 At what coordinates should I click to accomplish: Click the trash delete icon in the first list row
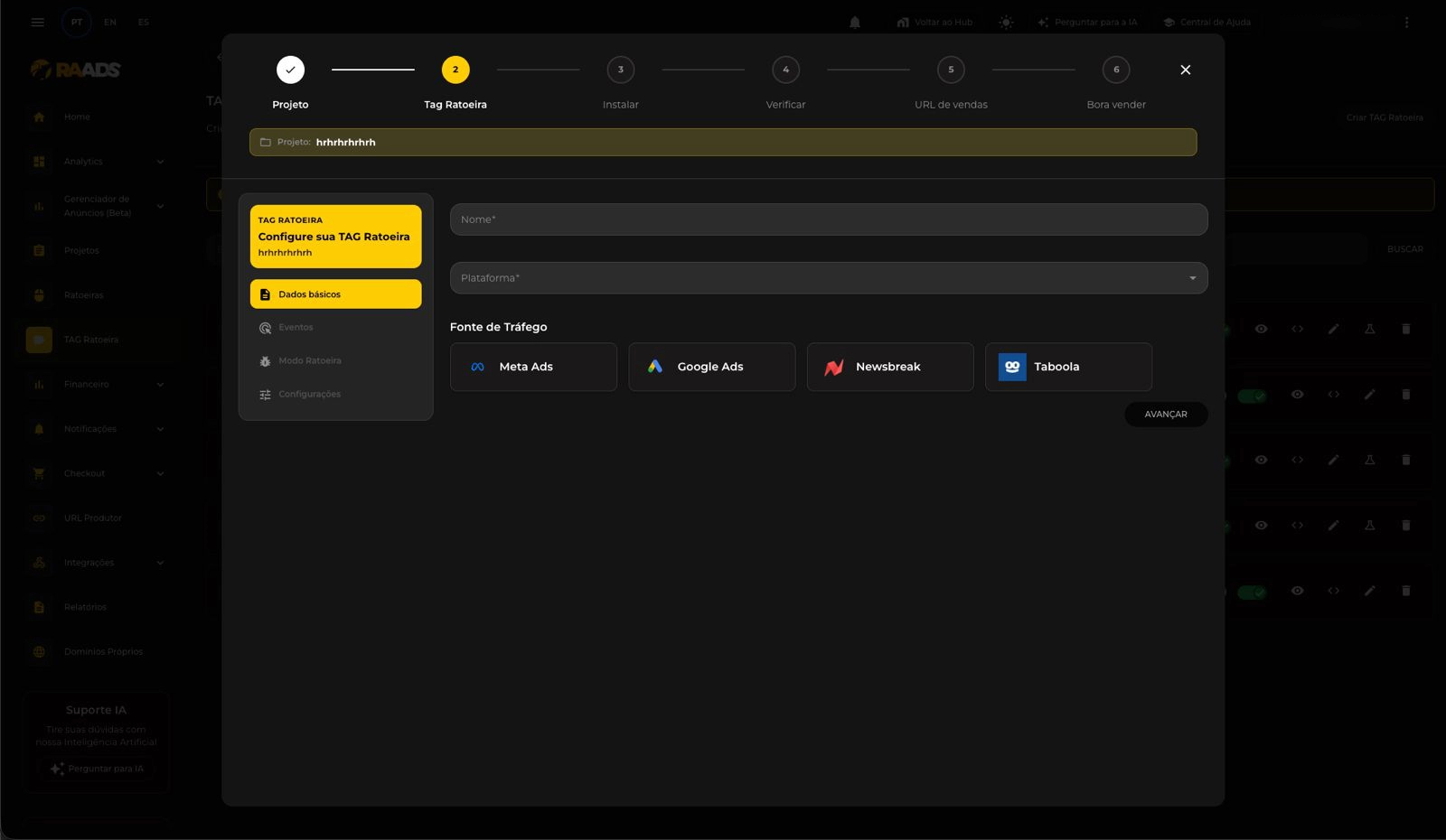[1405, 329]
